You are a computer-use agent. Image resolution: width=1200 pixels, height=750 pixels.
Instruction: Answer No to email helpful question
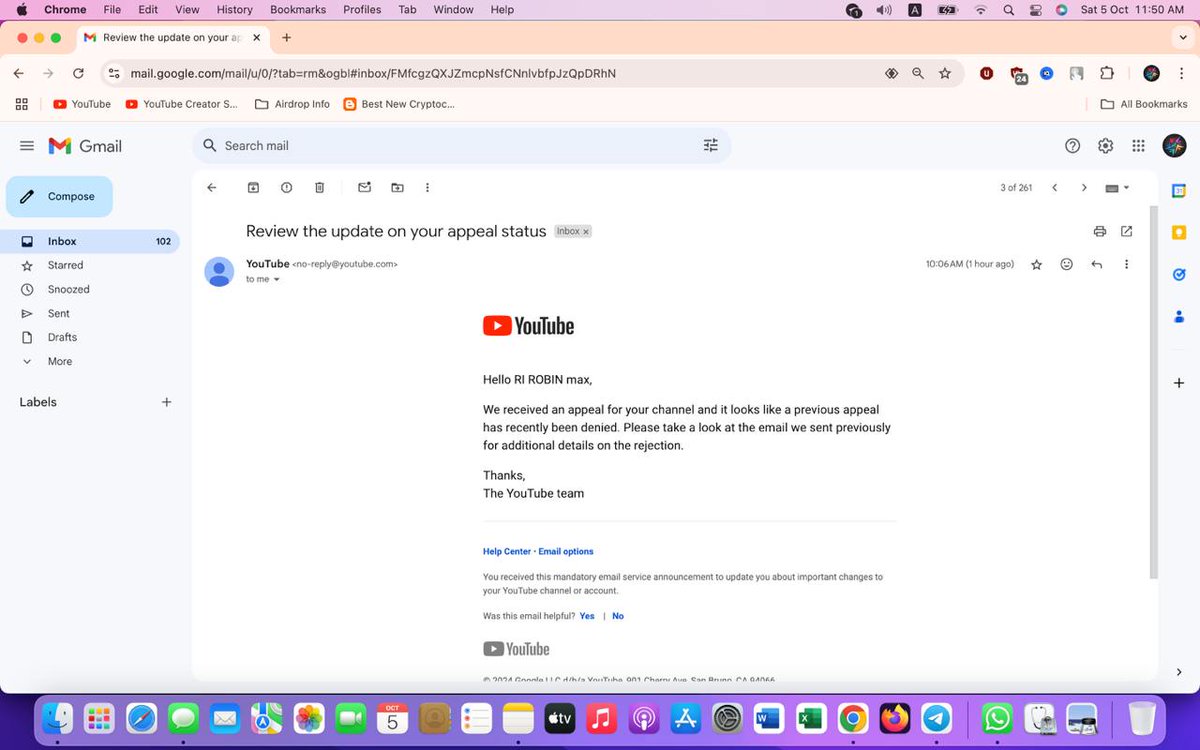tap(618, 616)
